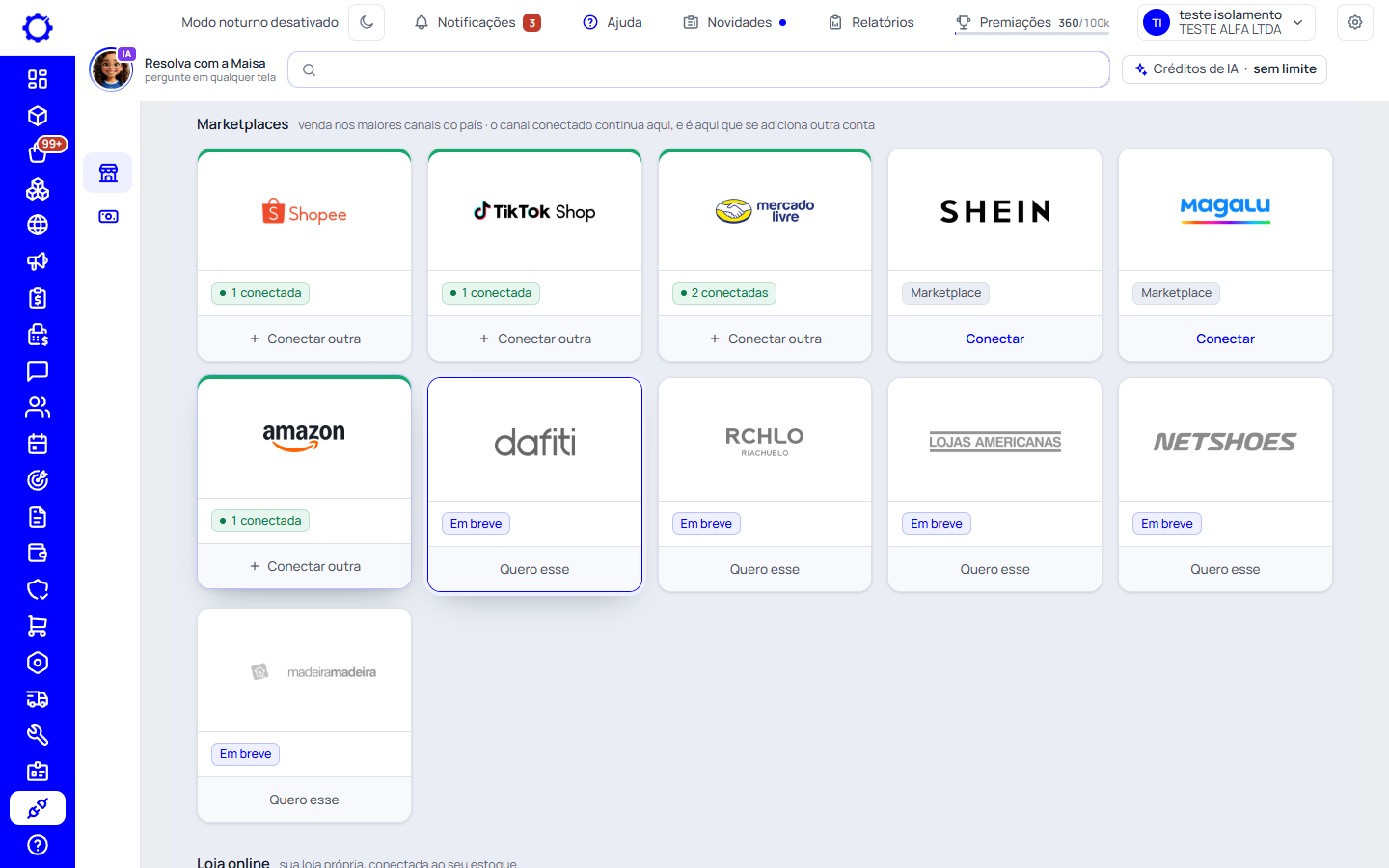Click Quero esse on the Dafiti card
The width and height of the screenshot is (1389, 868).
coord(534,569)
